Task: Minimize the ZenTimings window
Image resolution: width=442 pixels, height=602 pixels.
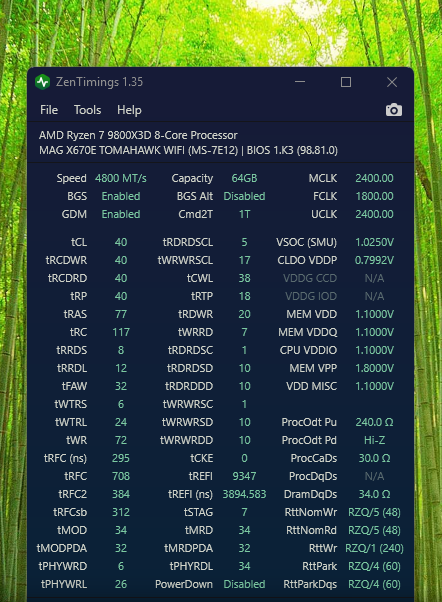Action: [300, 82]
